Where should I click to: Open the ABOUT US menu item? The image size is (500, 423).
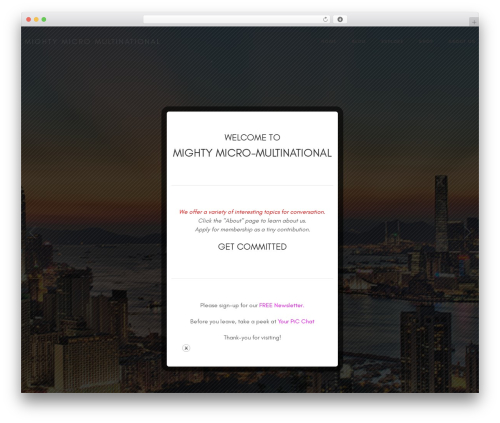[x=461, y=41]
